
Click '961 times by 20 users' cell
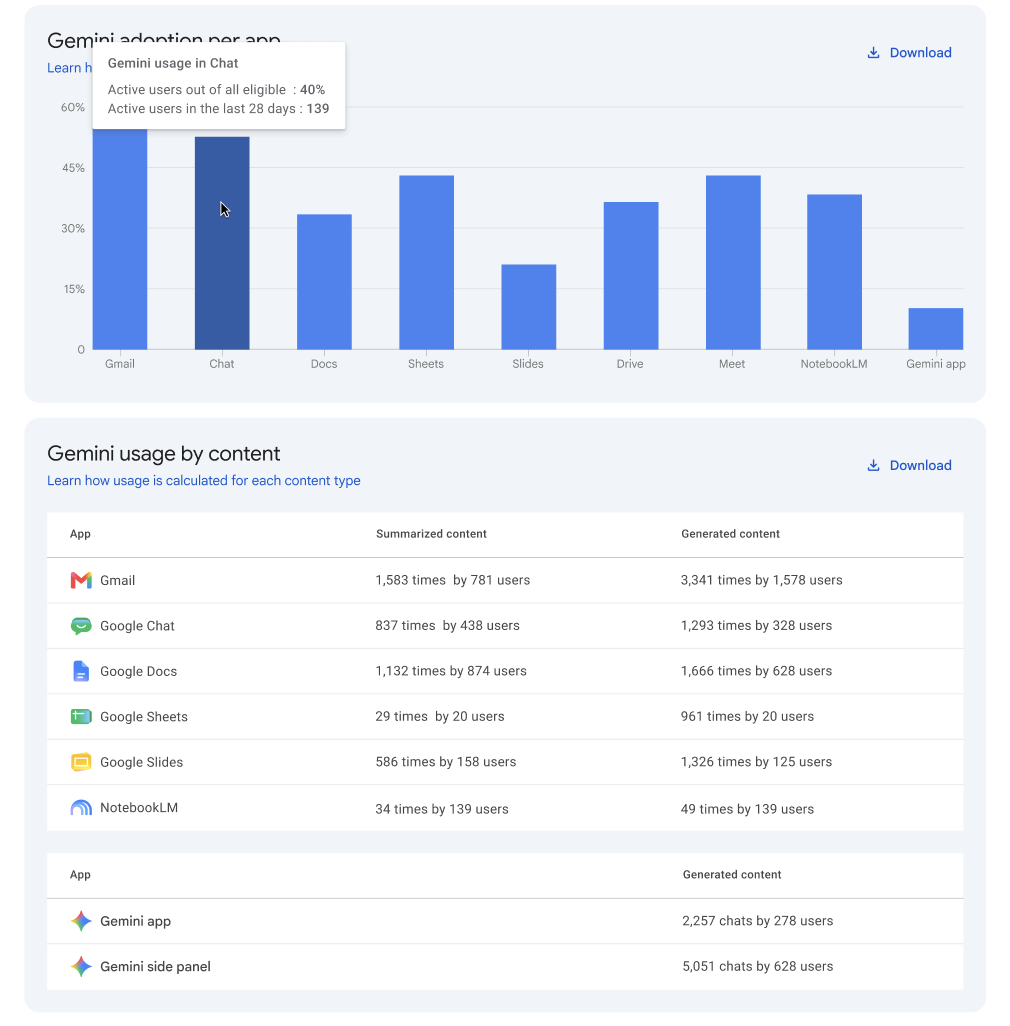pos(747,716)
